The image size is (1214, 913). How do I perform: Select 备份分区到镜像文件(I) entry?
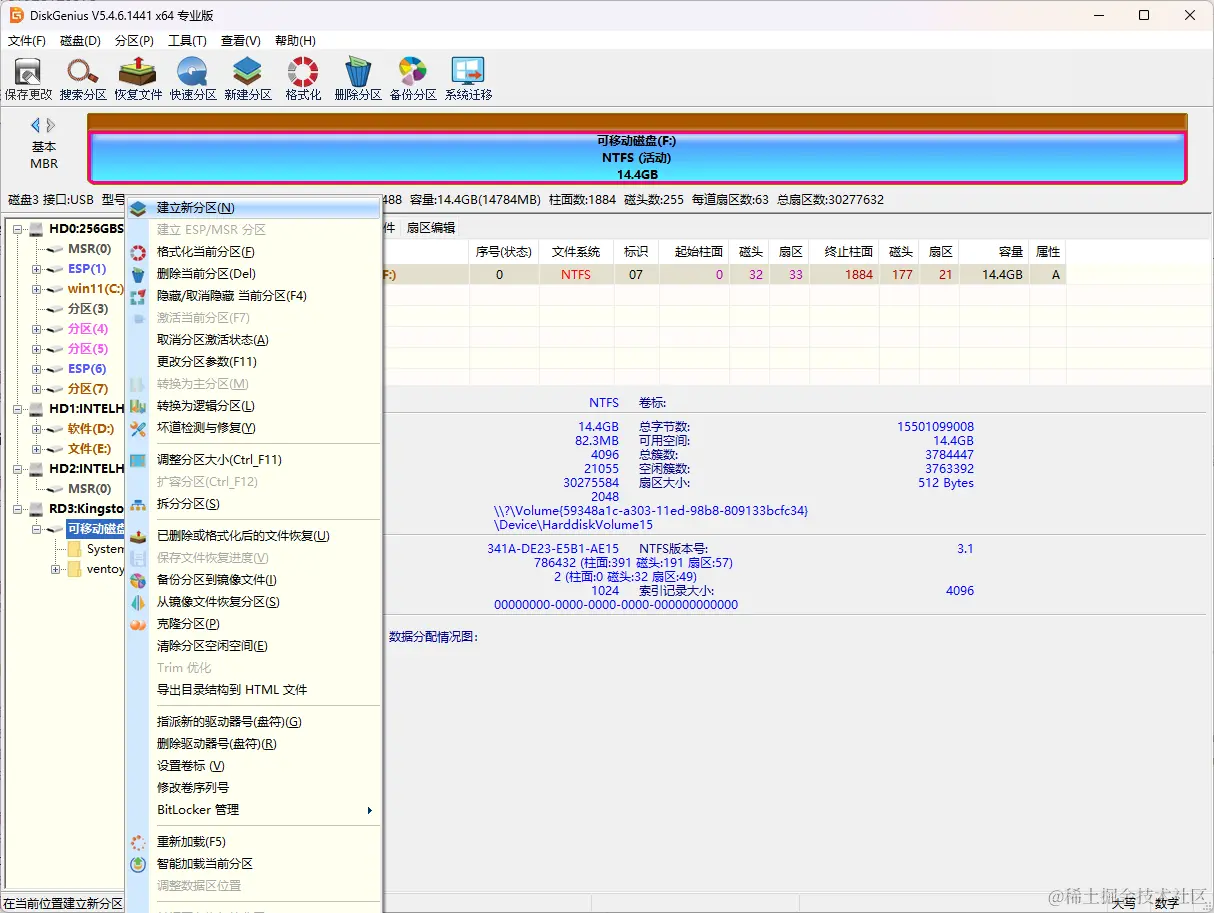[253, 580]
